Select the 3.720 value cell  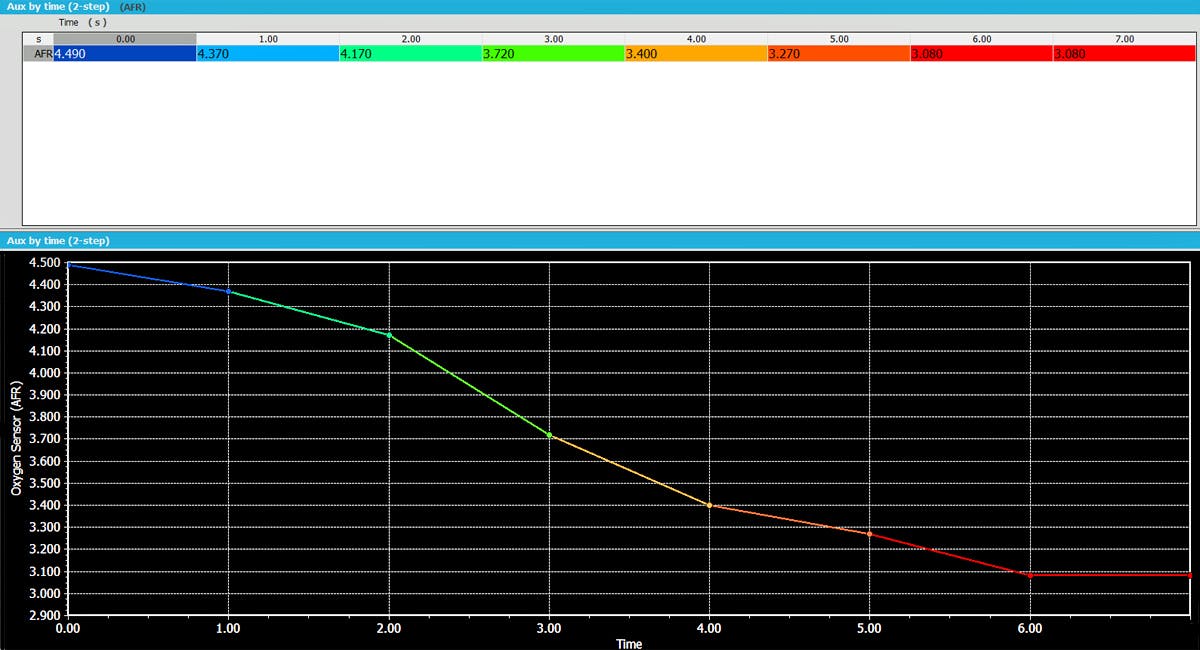[553, 54]
